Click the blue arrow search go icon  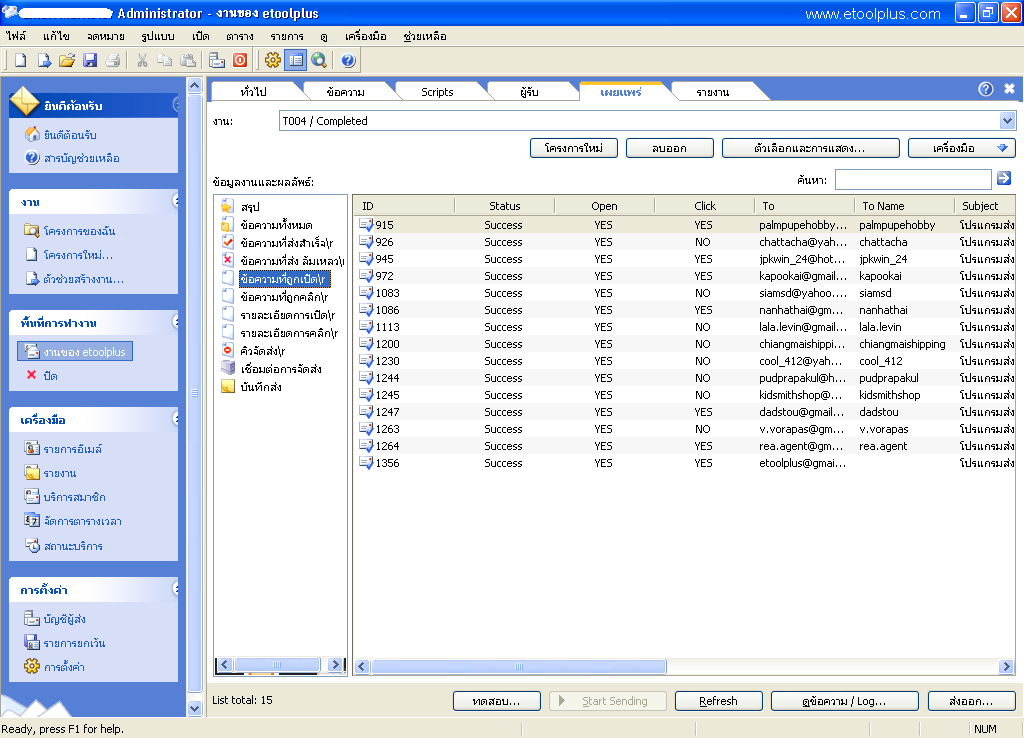[x=1004, y=179]
